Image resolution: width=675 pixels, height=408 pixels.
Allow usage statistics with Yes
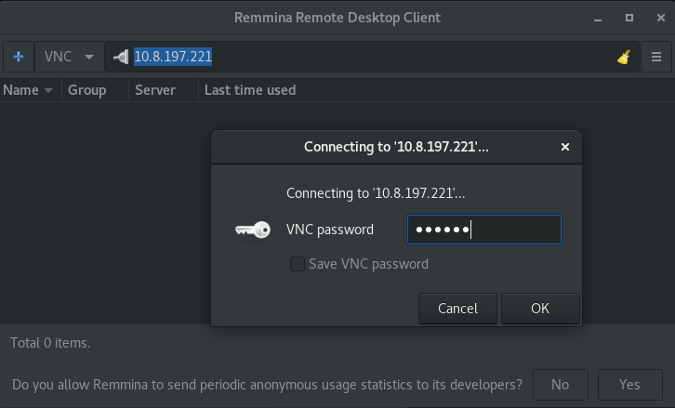[630, 384]
